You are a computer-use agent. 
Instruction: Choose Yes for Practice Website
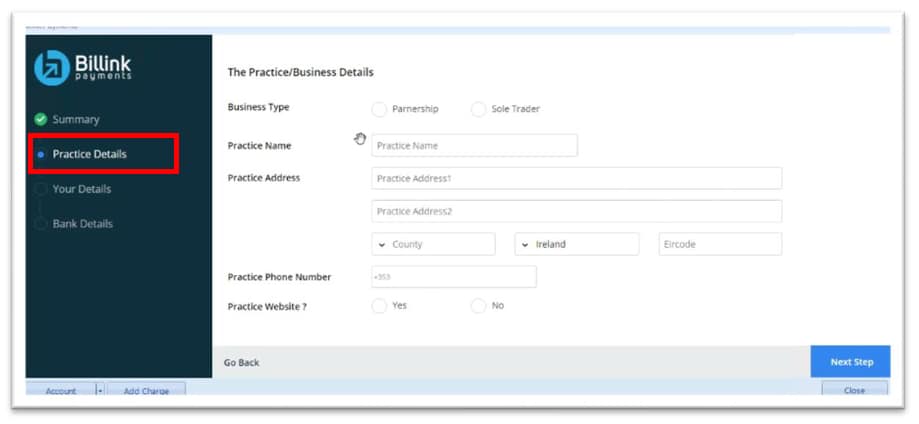379,306
